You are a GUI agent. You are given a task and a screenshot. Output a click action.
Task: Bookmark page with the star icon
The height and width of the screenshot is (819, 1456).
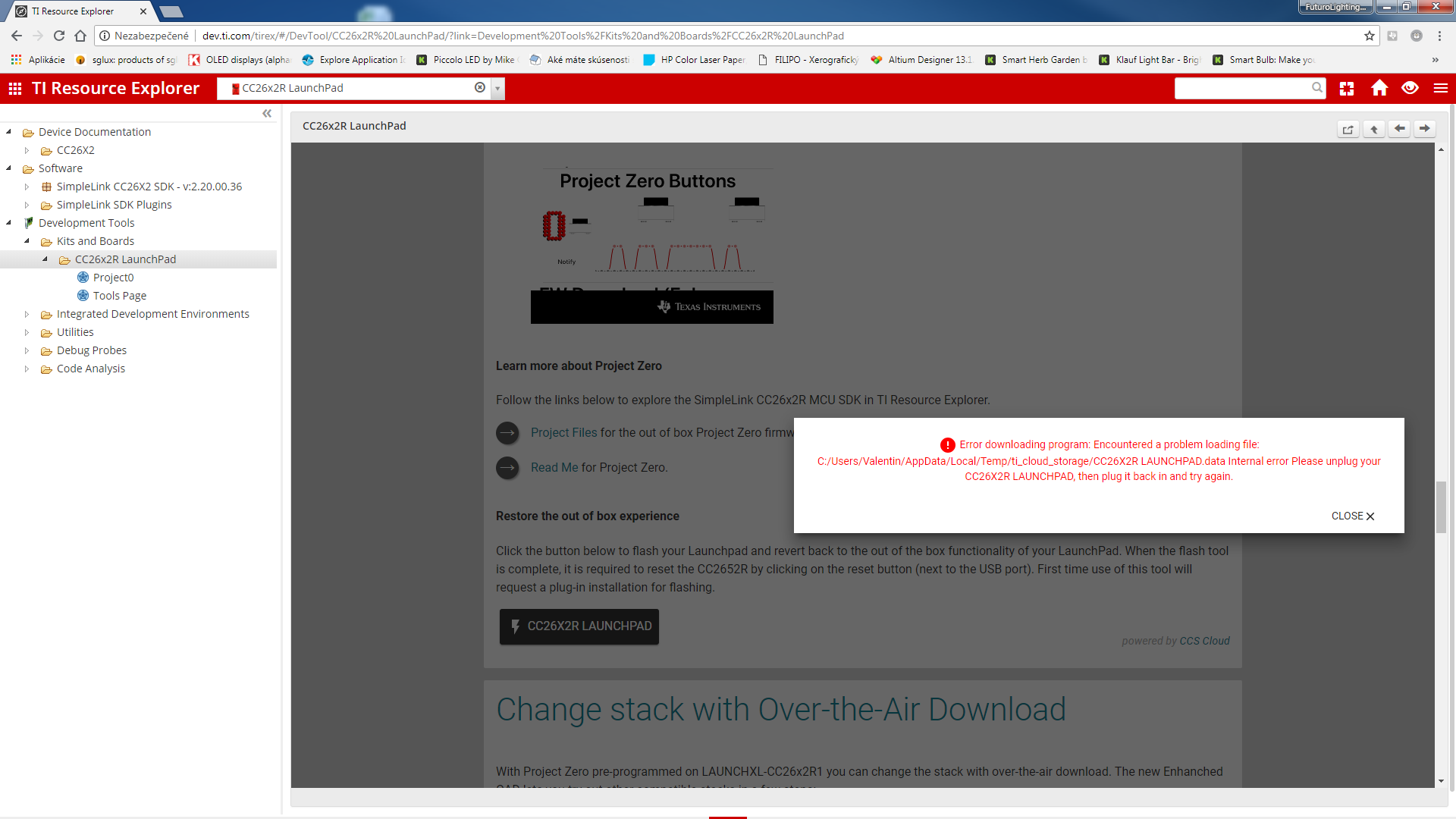coord(1369,36)
